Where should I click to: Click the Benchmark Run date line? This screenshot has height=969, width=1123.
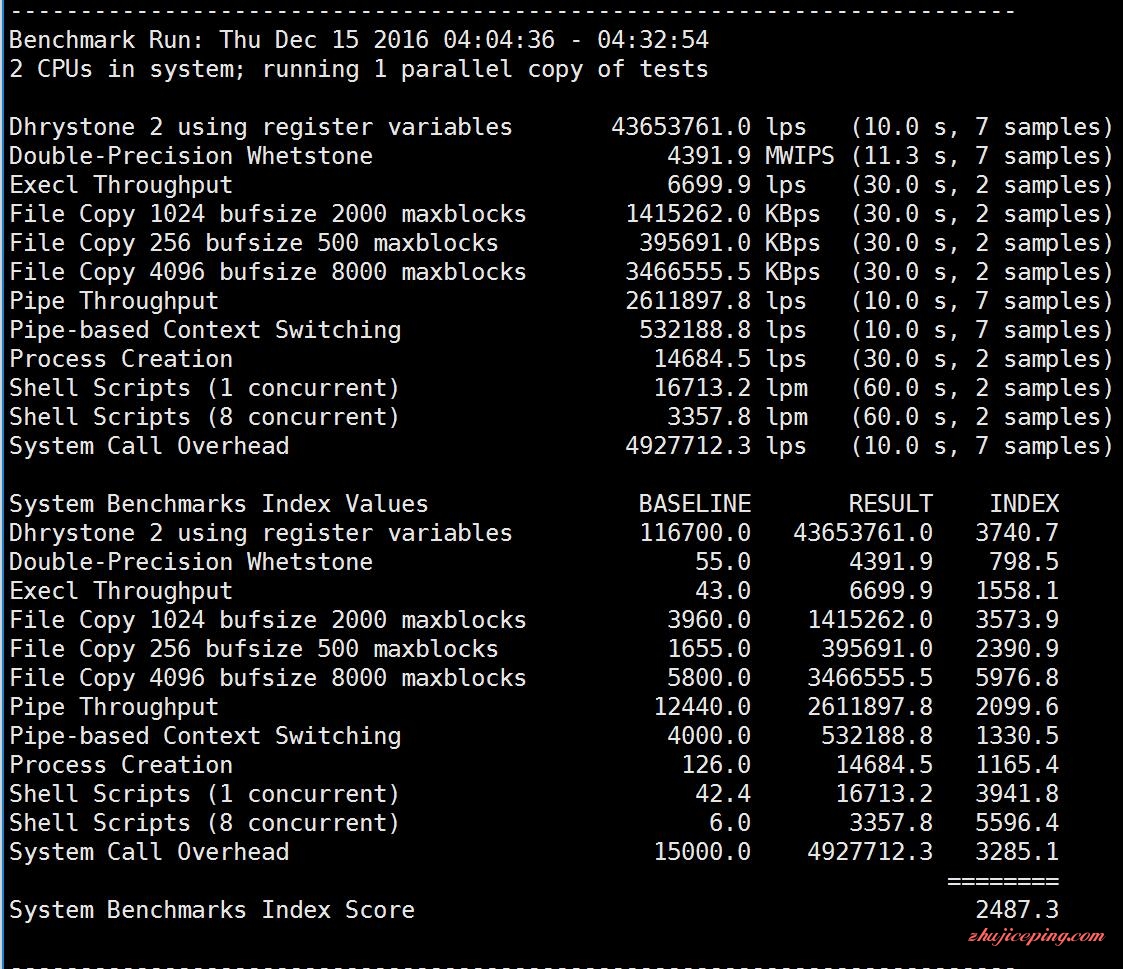coord(359,41)
